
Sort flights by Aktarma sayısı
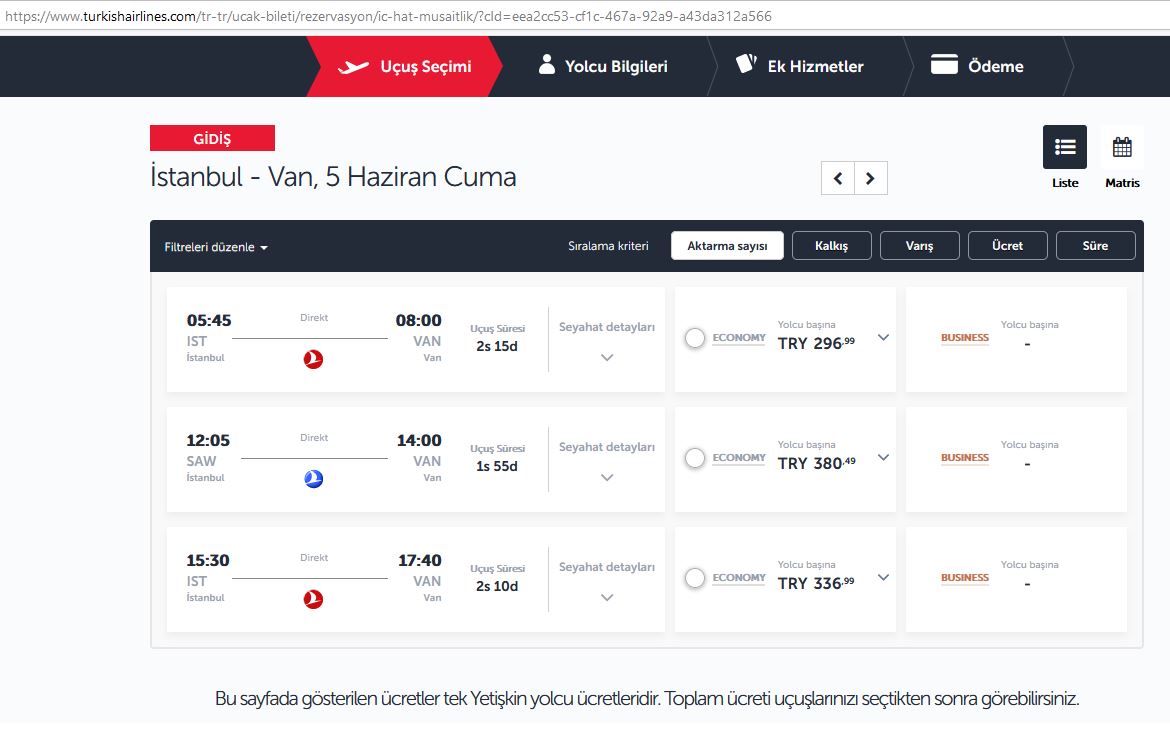click(x=727, y=245)
